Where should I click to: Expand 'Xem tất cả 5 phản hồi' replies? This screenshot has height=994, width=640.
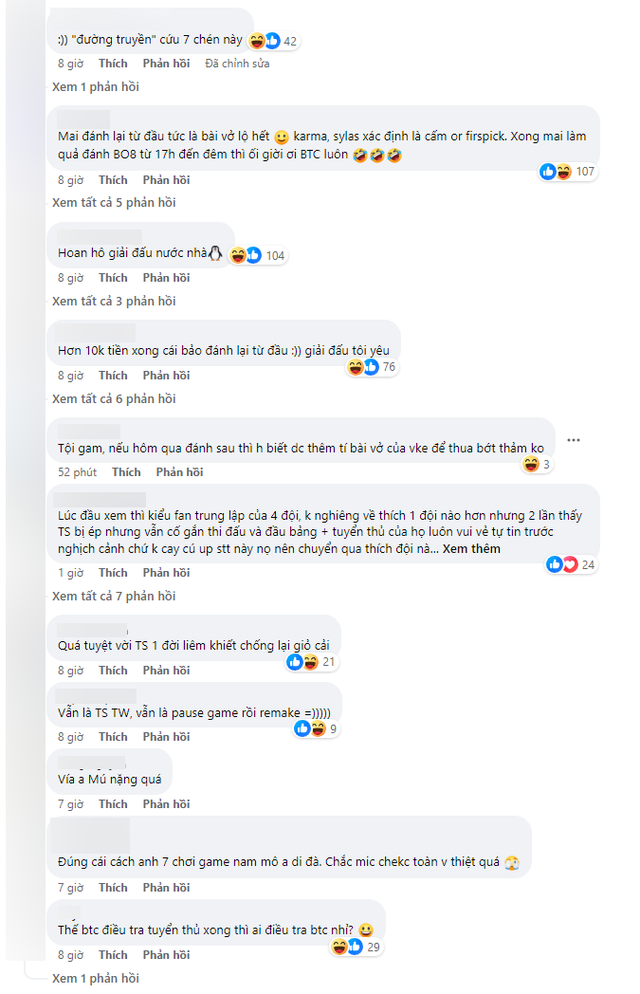(114, 203)
